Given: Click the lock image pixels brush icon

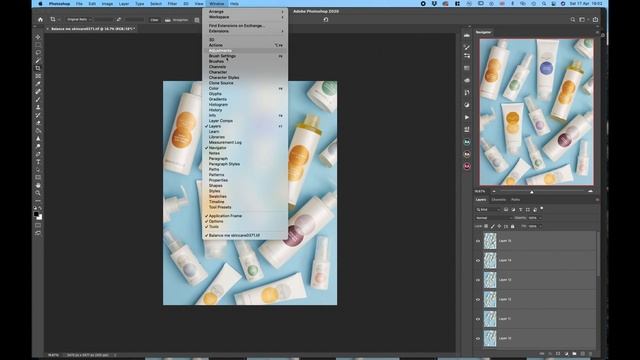Looking at the screenshot, I should [493, 226].
